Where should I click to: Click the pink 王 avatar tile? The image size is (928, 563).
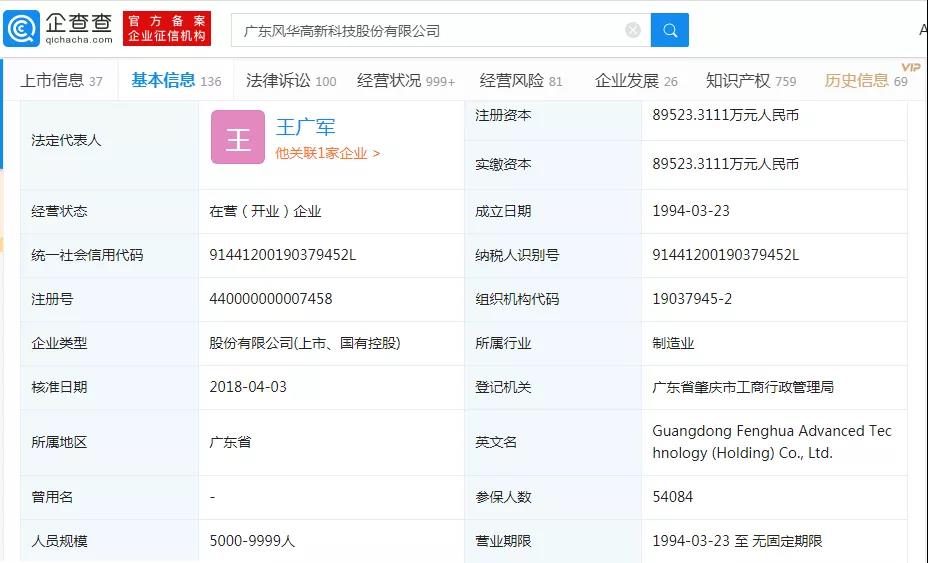coord(238,137)
